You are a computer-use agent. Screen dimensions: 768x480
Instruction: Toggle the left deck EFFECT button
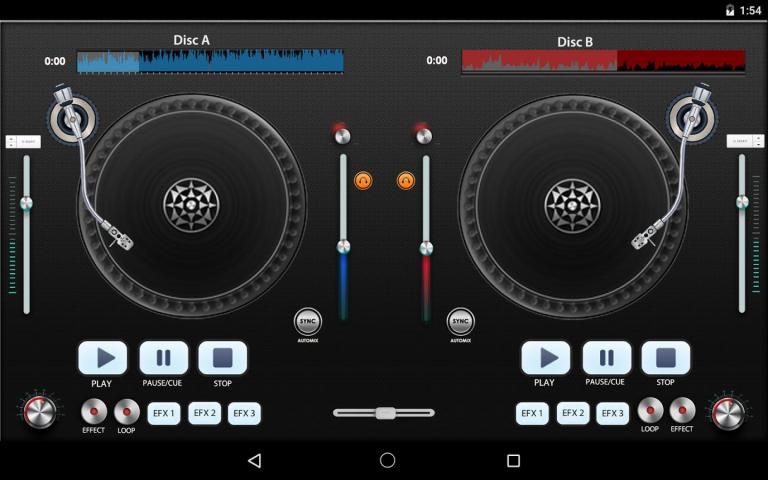point(94,411)
